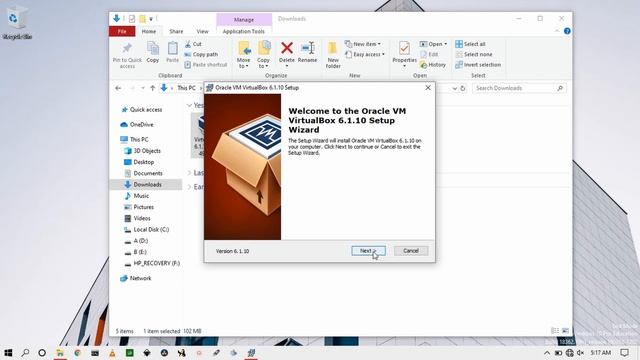Click Invert selection in ribbon
This screenshot has height=360, width=640.
coord(478,65)
